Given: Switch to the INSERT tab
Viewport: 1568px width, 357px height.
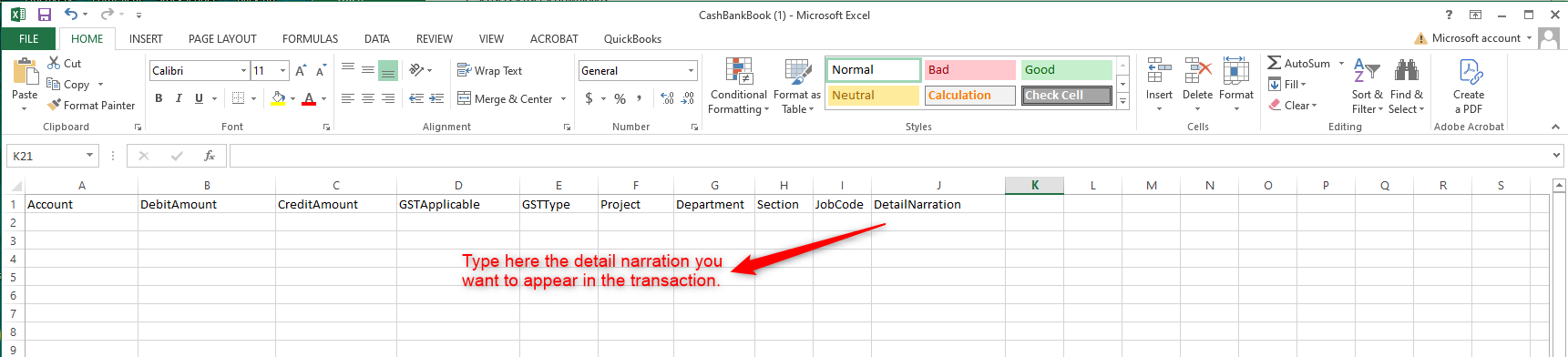Looking at the screenshot, I should 146,38.
